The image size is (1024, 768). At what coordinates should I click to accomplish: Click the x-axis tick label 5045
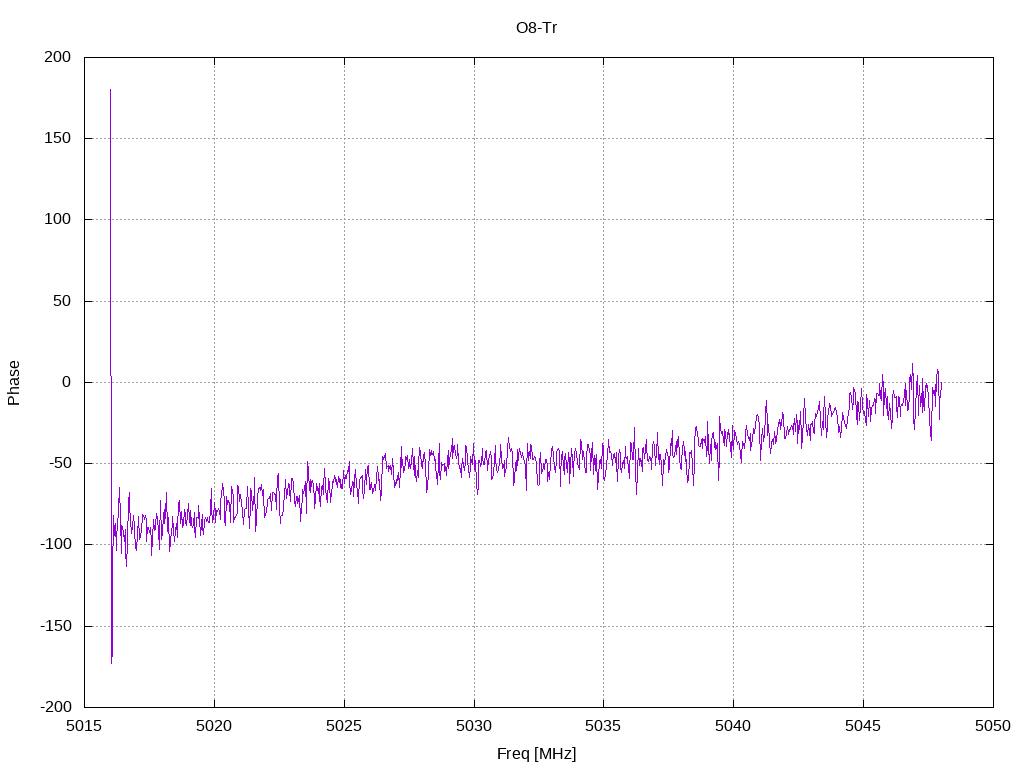[x=863, y=726]
